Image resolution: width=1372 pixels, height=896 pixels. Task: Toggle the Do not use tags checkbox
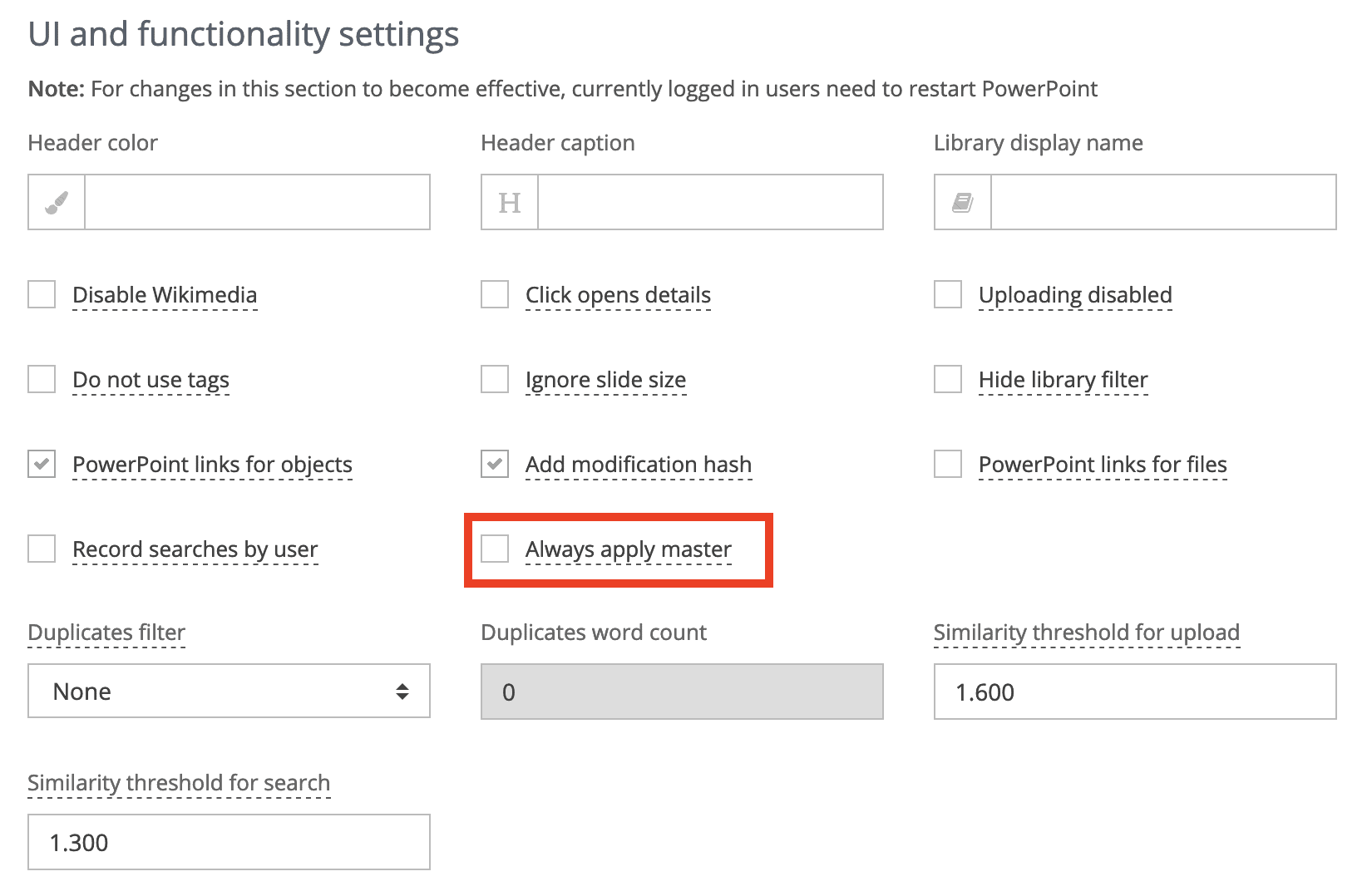coord(42,379)
